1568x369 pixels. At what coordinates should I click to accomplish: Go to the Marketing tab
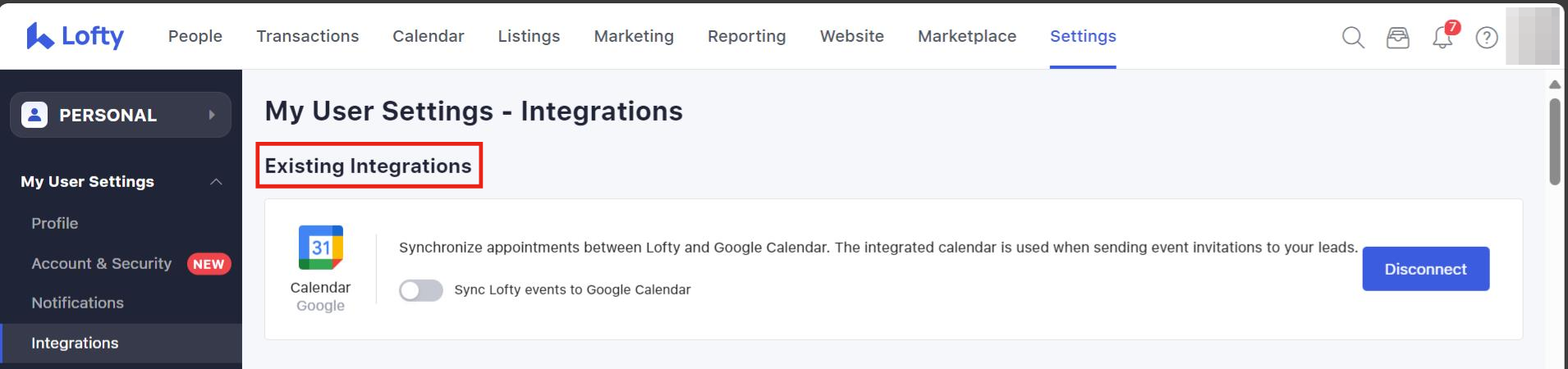point(633,36)
